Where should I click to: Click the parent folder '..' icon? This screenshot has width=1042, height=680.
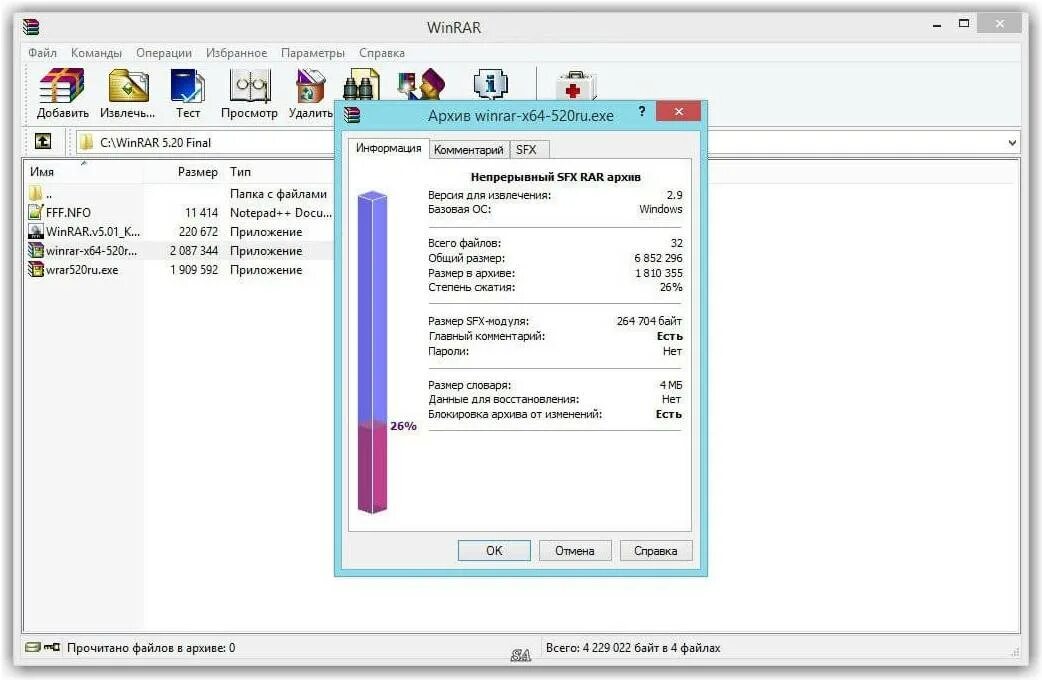tap(35, 193)
